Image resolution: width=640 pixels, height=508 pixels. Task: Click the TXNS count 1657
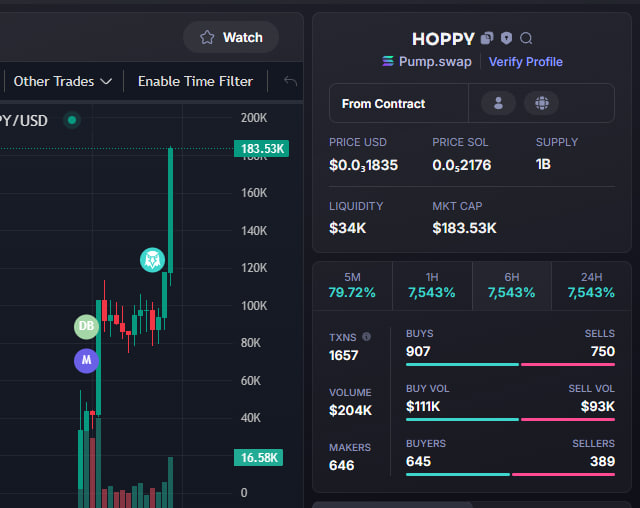pyautogui.click(x=344, y=355)
